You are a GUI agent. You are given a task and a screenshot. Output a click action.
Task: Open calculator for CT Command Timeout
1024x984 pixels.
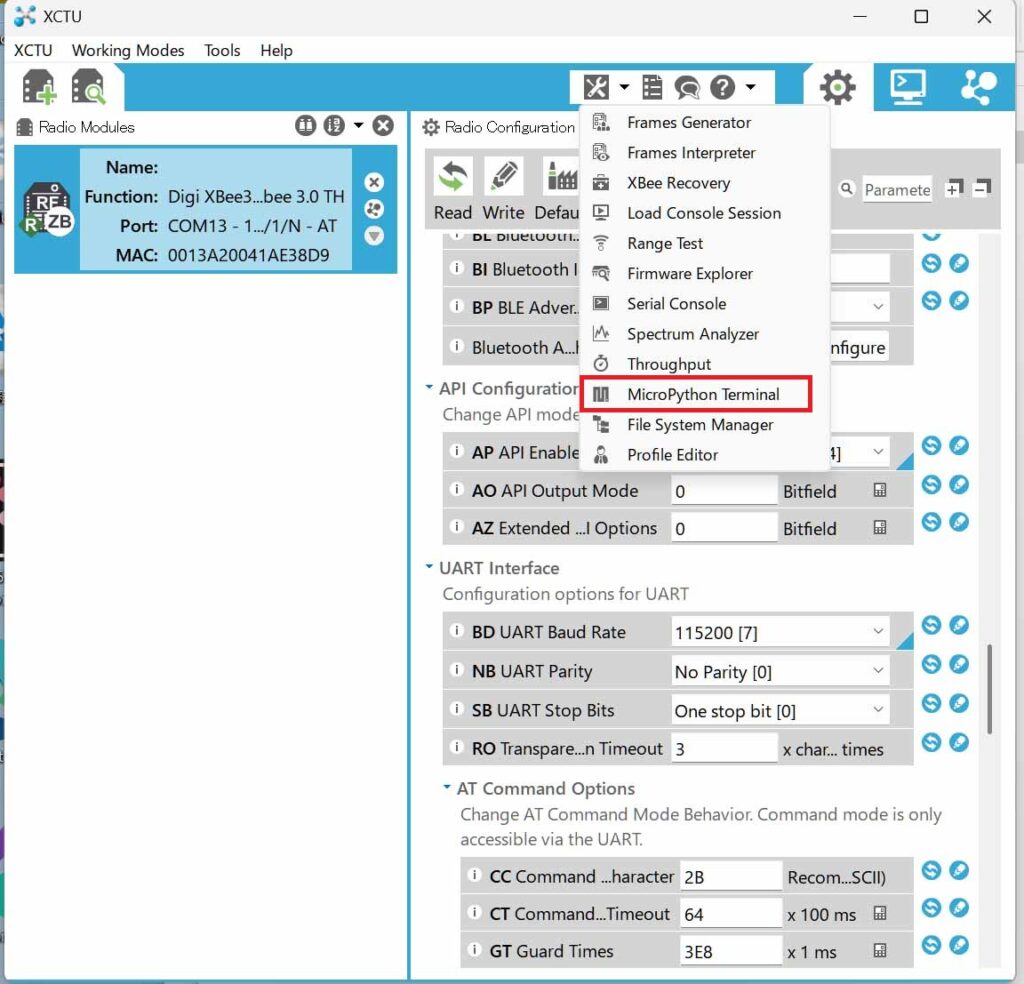tap(880, 913)
